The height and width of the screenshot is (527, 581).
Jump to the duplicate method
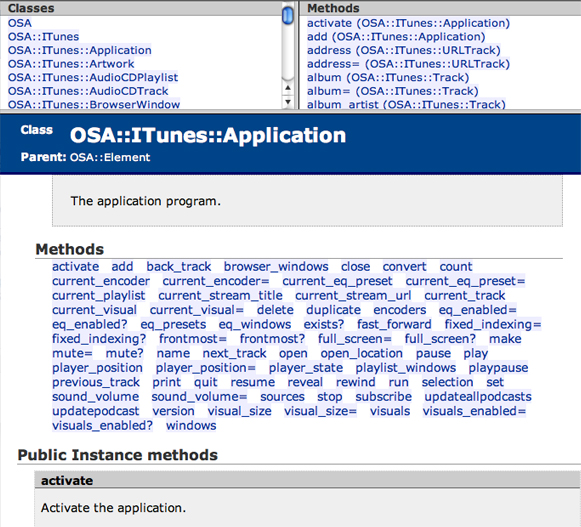point(333,310)
